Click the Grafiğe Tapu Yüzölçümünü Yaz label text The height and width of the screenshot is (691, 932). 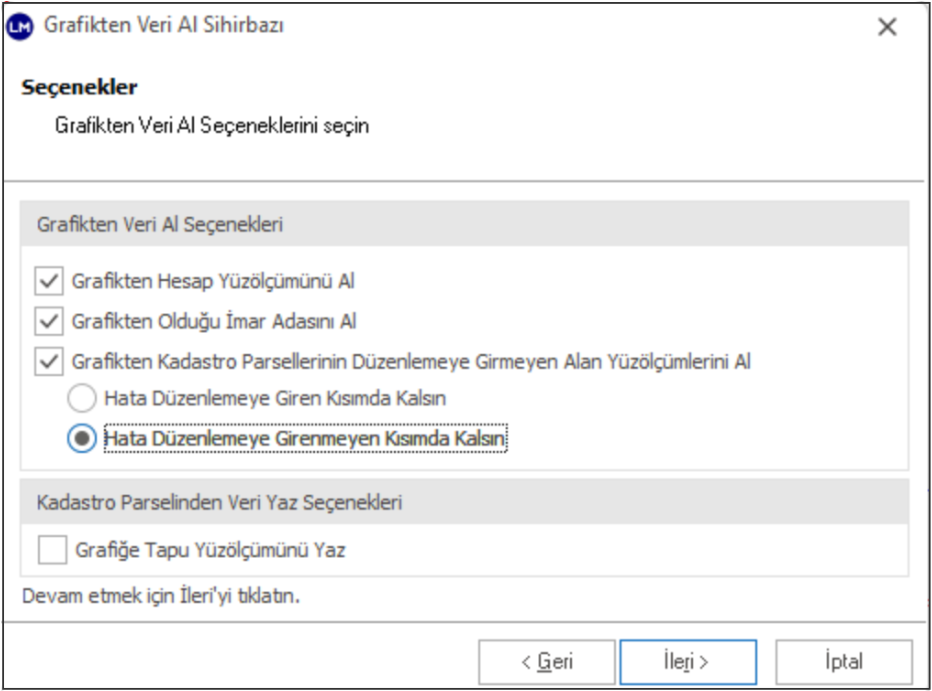click(x=210, y=549)
